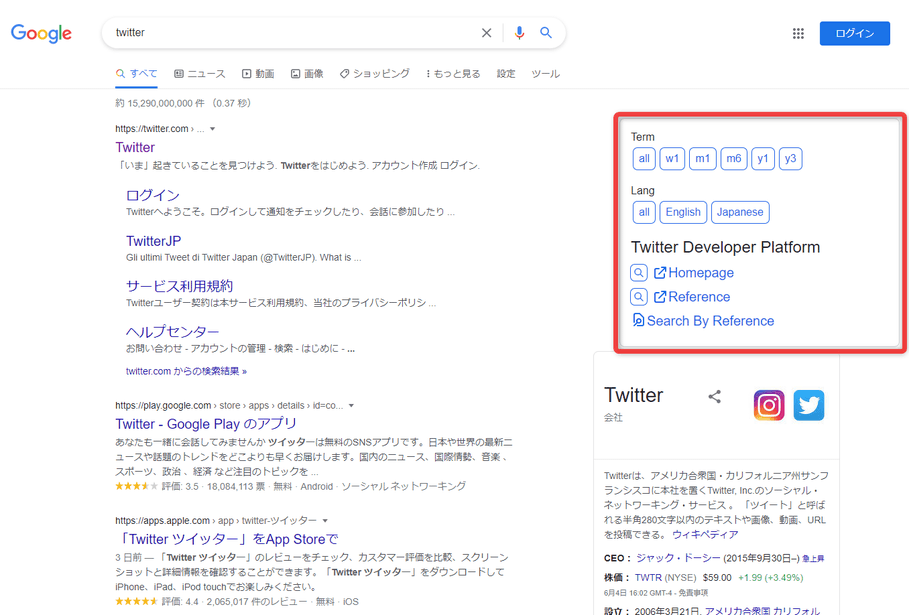Open Twitter - Google Play のアプリ result
The height and width of the screenshot is (615, 909).
pyautogui.click(x=206, y=424)
